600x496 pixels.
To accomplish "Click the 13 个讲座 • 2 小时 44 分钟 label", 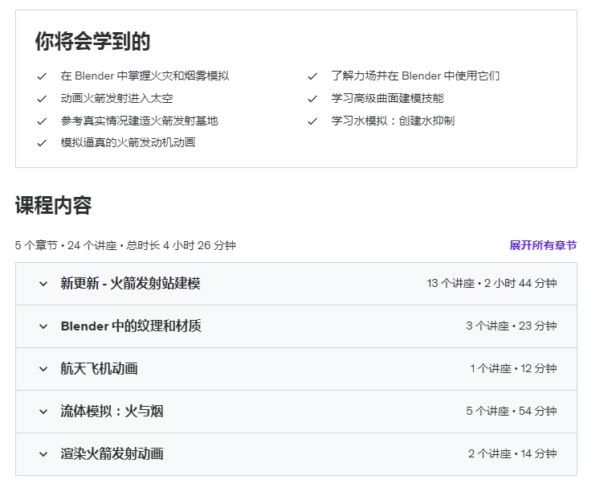I will click(x=491, y=284).
